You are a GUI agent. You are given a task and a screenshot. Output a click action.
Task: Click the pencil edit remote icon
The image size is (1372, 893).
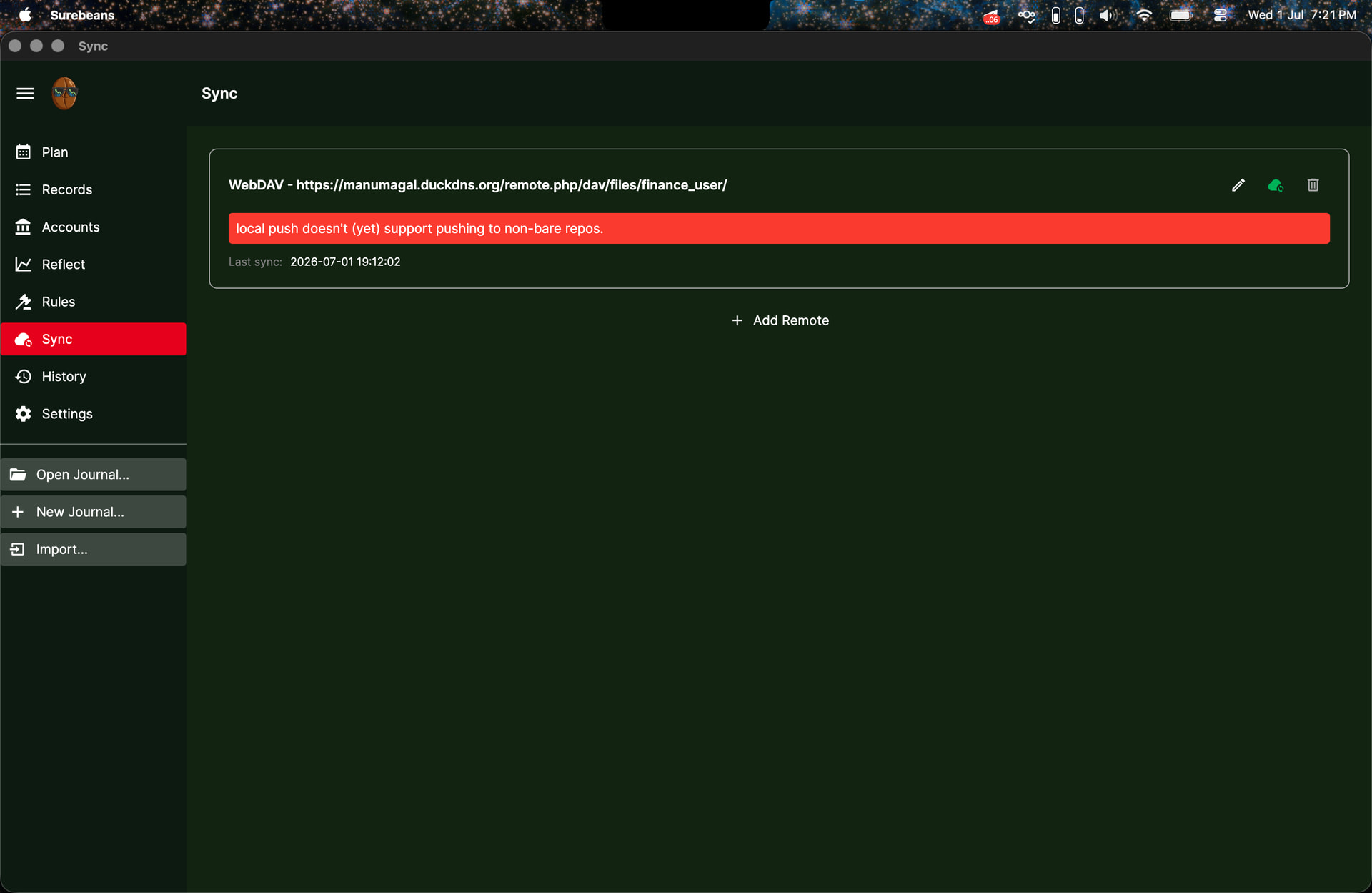pos(1238,185)
